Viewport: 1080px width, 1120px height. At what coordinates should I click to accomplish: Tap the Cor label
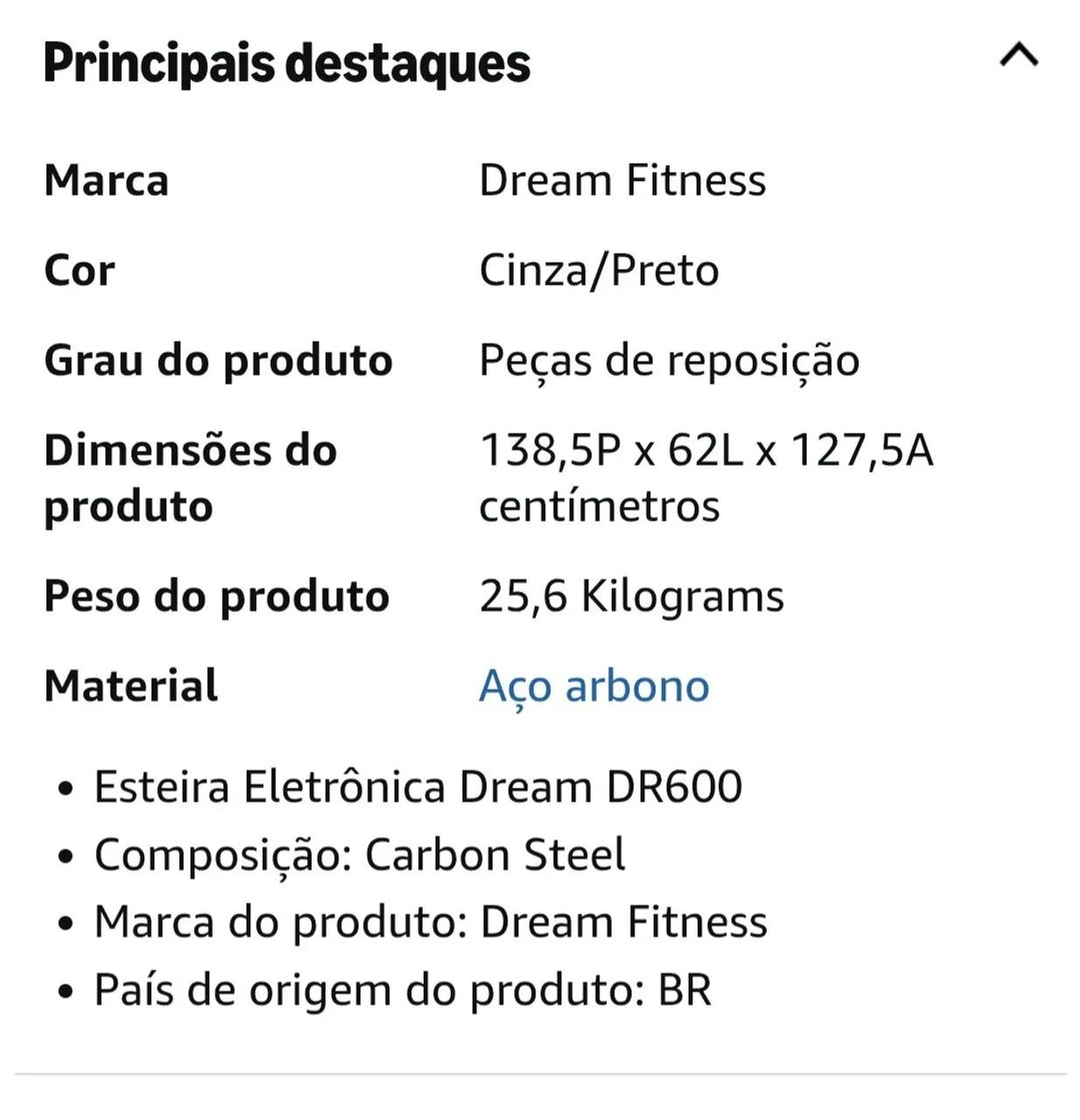[80, 270]
